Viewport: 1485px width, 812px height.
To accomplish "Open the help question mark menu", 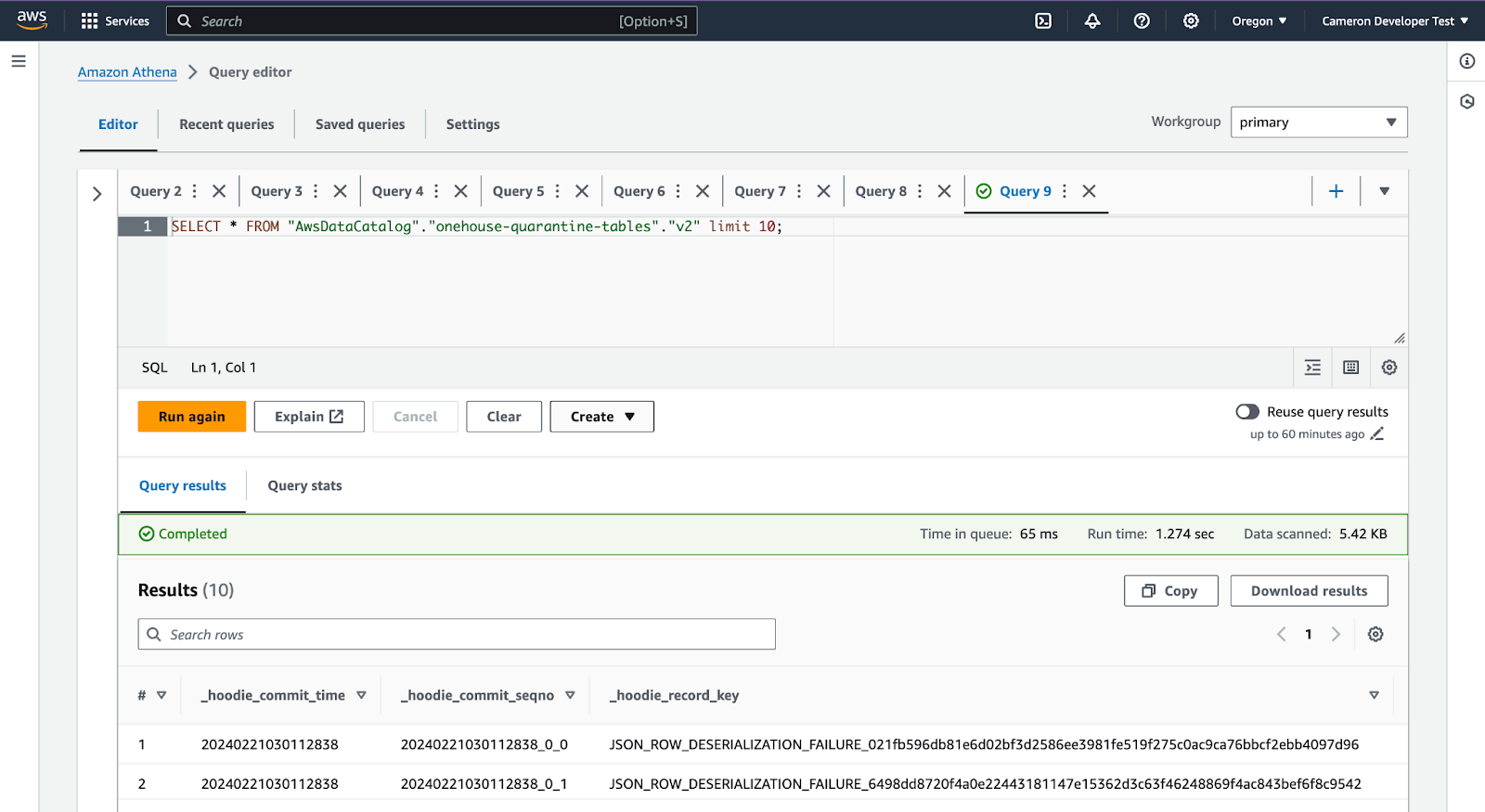I will pos(1142,20).
